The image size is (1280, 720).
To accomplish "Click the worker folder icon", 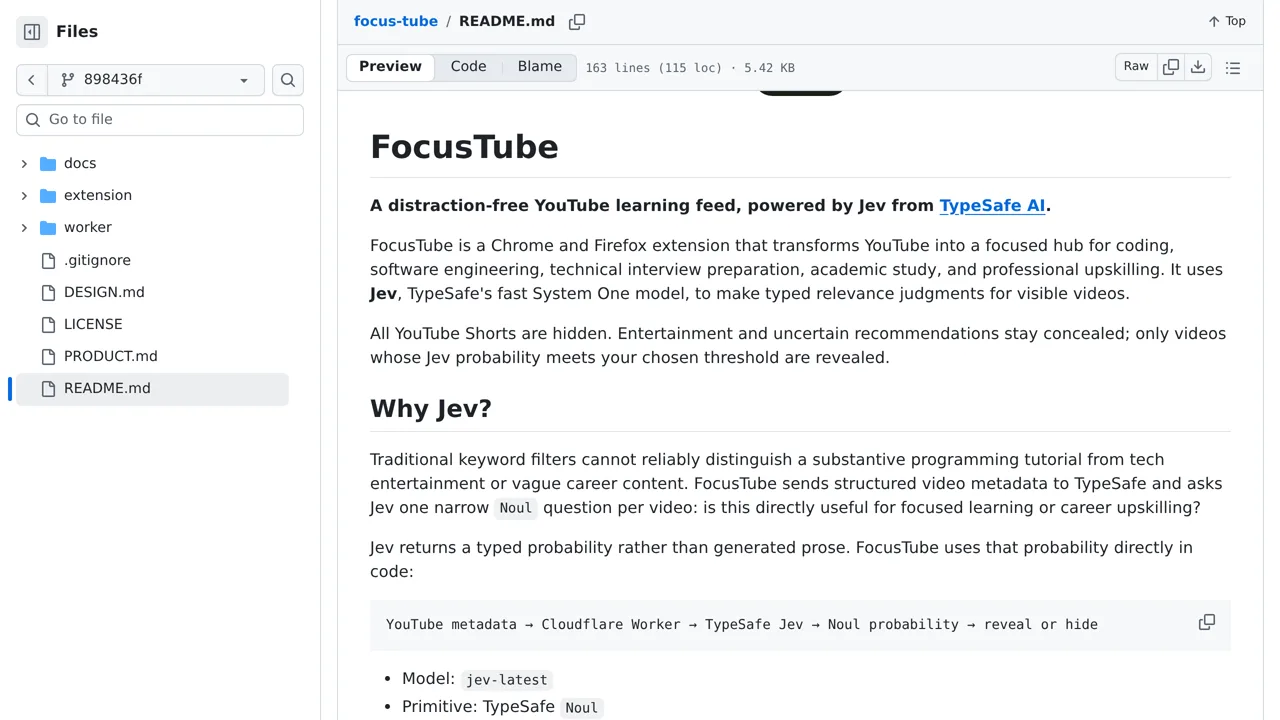I will pyautogui.click(x=48, y=227).
